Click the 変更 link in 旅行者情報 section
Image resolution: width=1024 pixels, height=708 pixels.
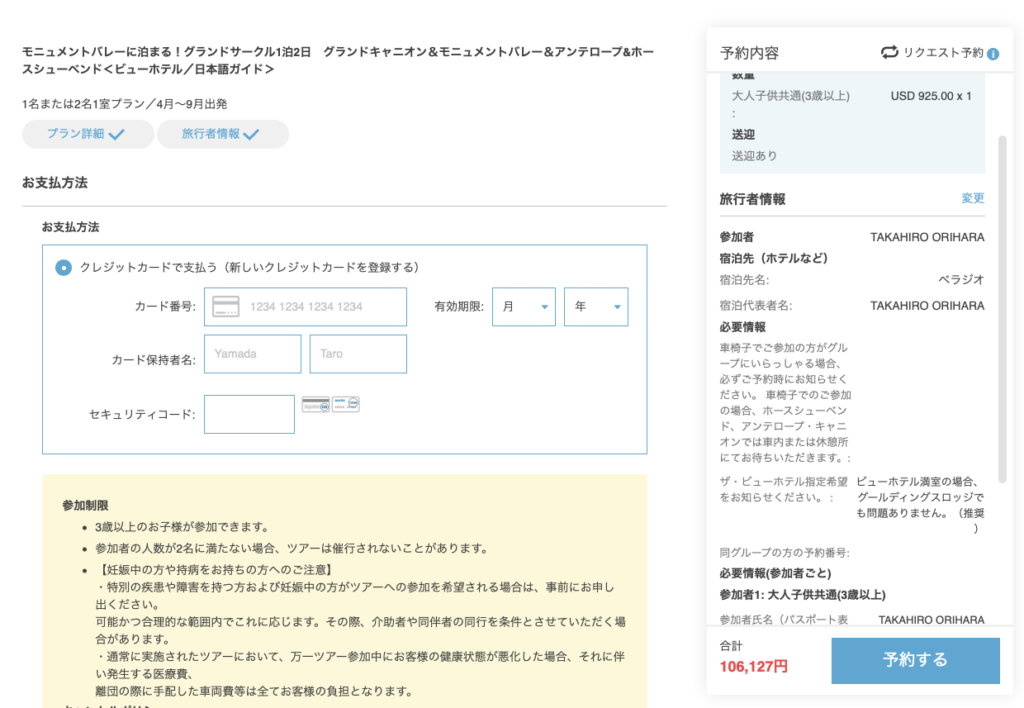(972, 198)
